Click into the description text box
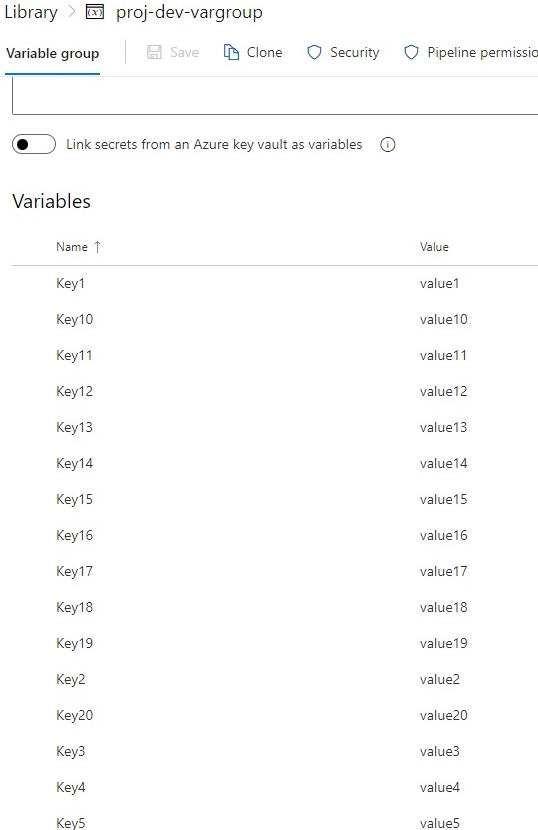 pyautogui.click(x=275, y=96)
